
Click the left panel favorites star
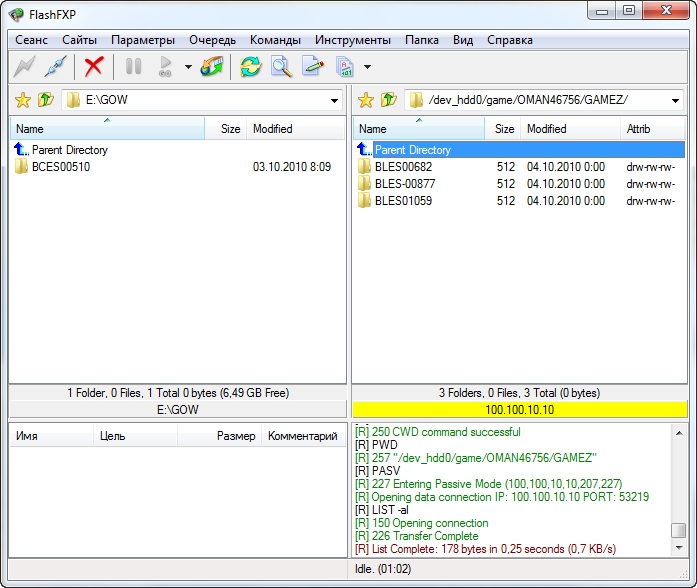24,100
